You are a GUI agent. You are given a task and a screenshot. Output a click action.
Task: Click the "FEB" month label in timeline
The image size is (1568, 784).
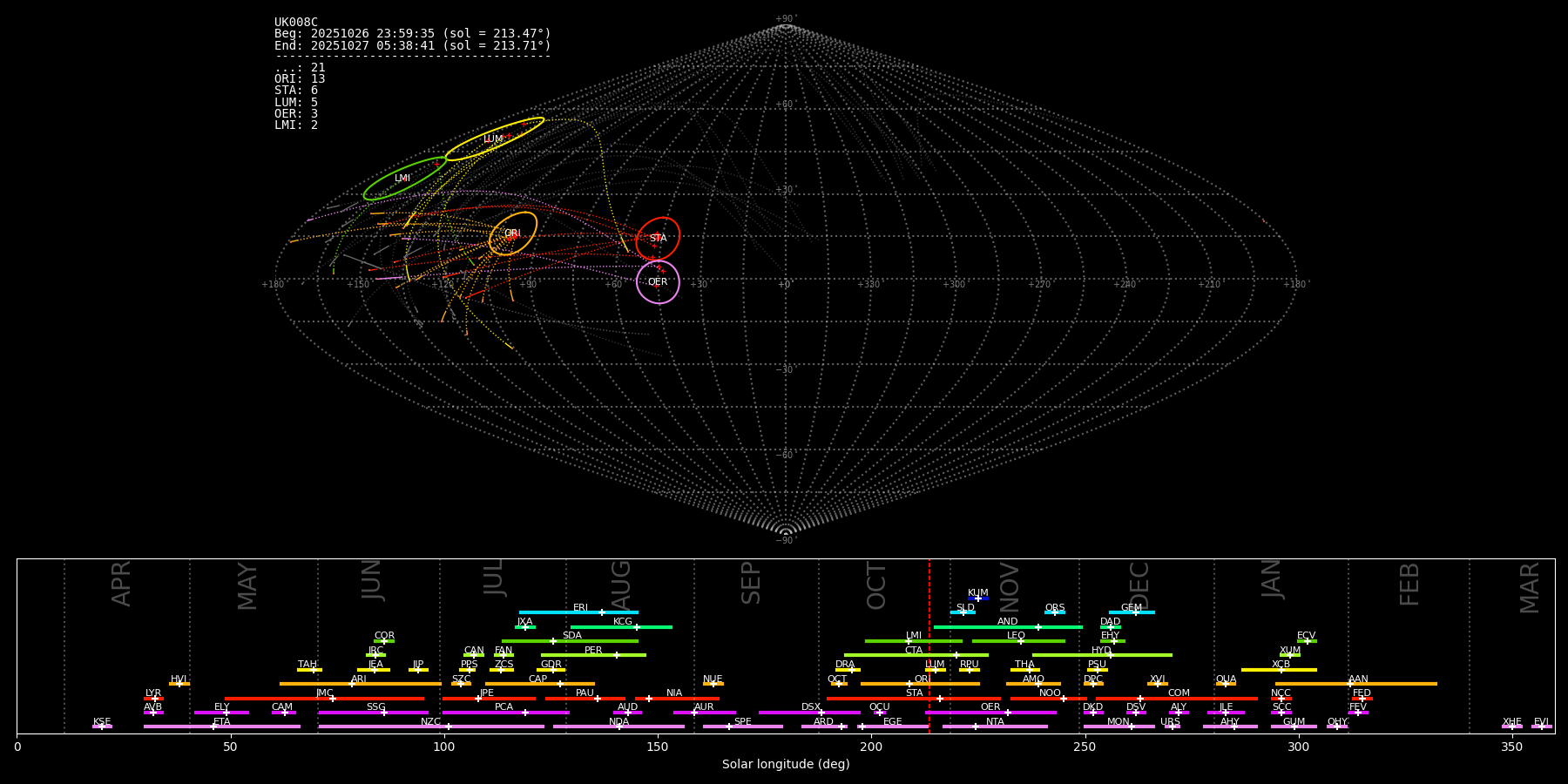pyautogui.click(x=1409, y=585)
